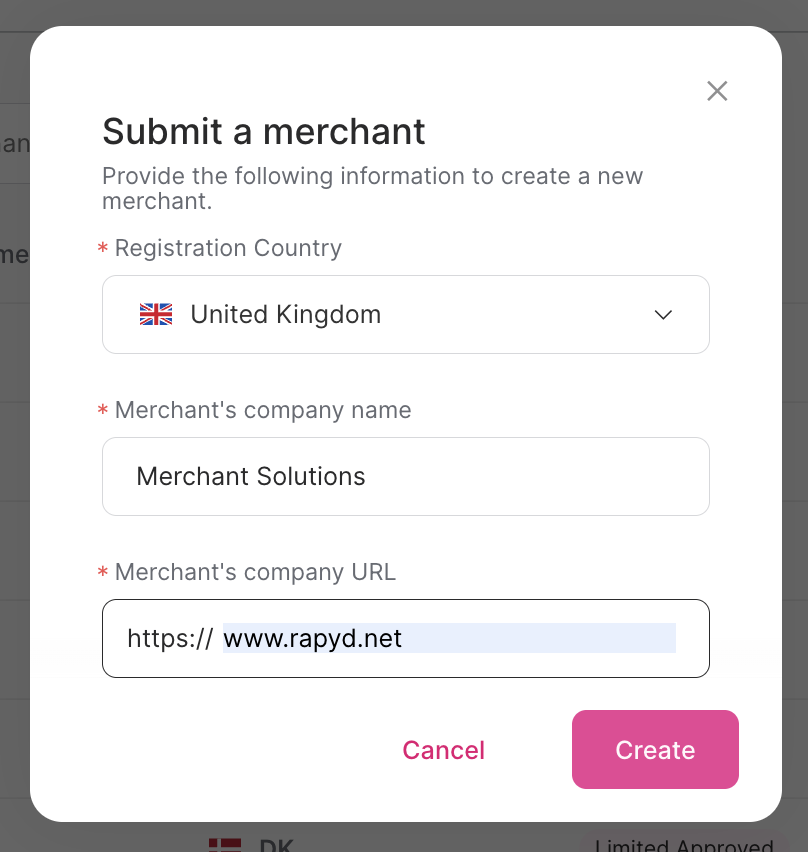Click the red asterisk beside Merchant's company name

102,410
